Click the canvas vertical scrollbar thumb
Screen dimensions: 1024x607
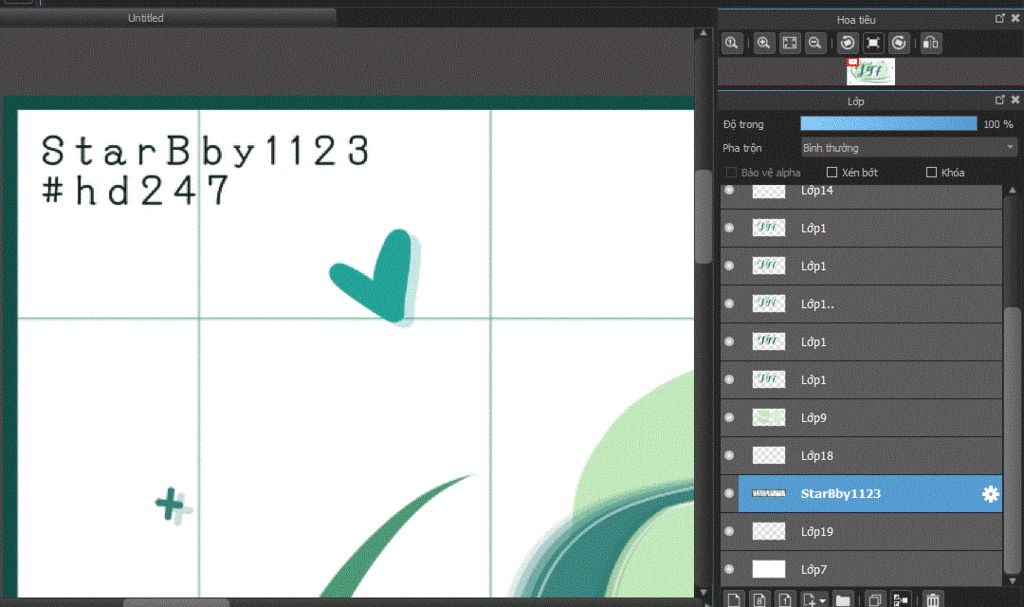703,216
